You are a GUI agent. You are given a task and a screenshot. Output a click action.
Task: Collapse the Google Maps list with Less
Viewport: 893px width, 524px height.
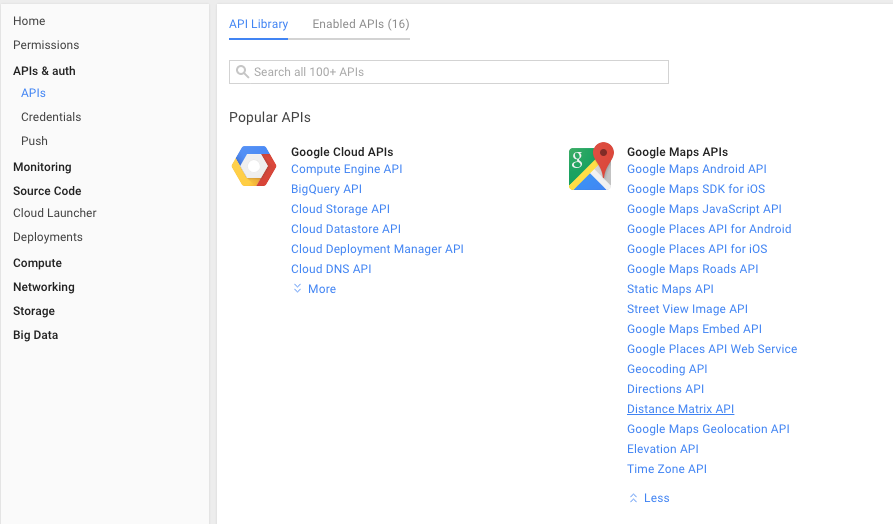649,498
